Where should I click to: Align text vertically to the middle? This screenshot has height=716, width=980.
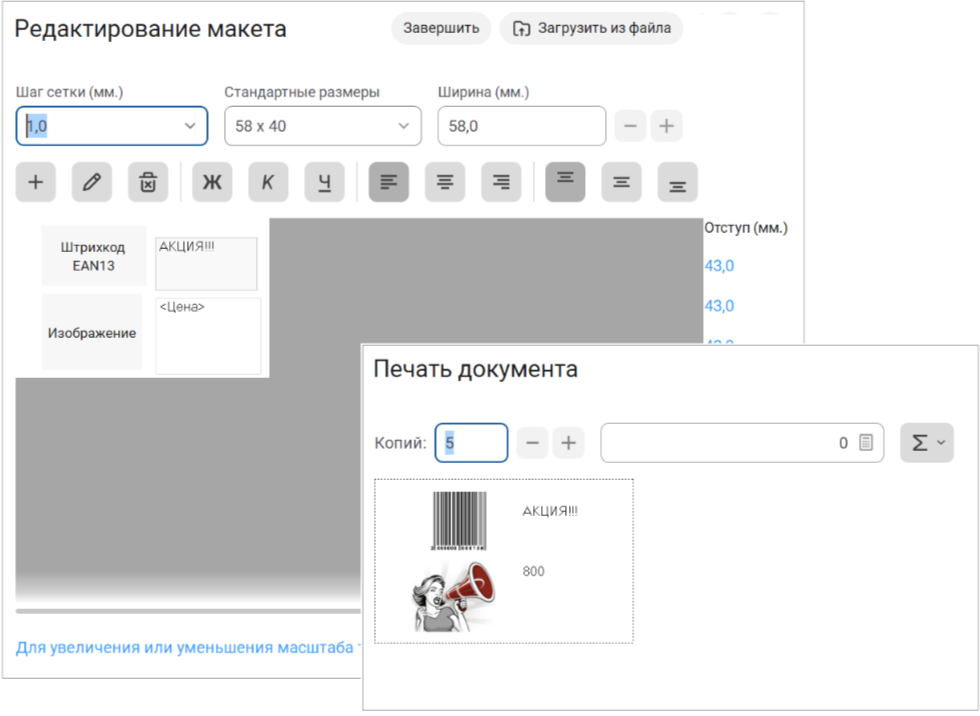pos(621,182)
